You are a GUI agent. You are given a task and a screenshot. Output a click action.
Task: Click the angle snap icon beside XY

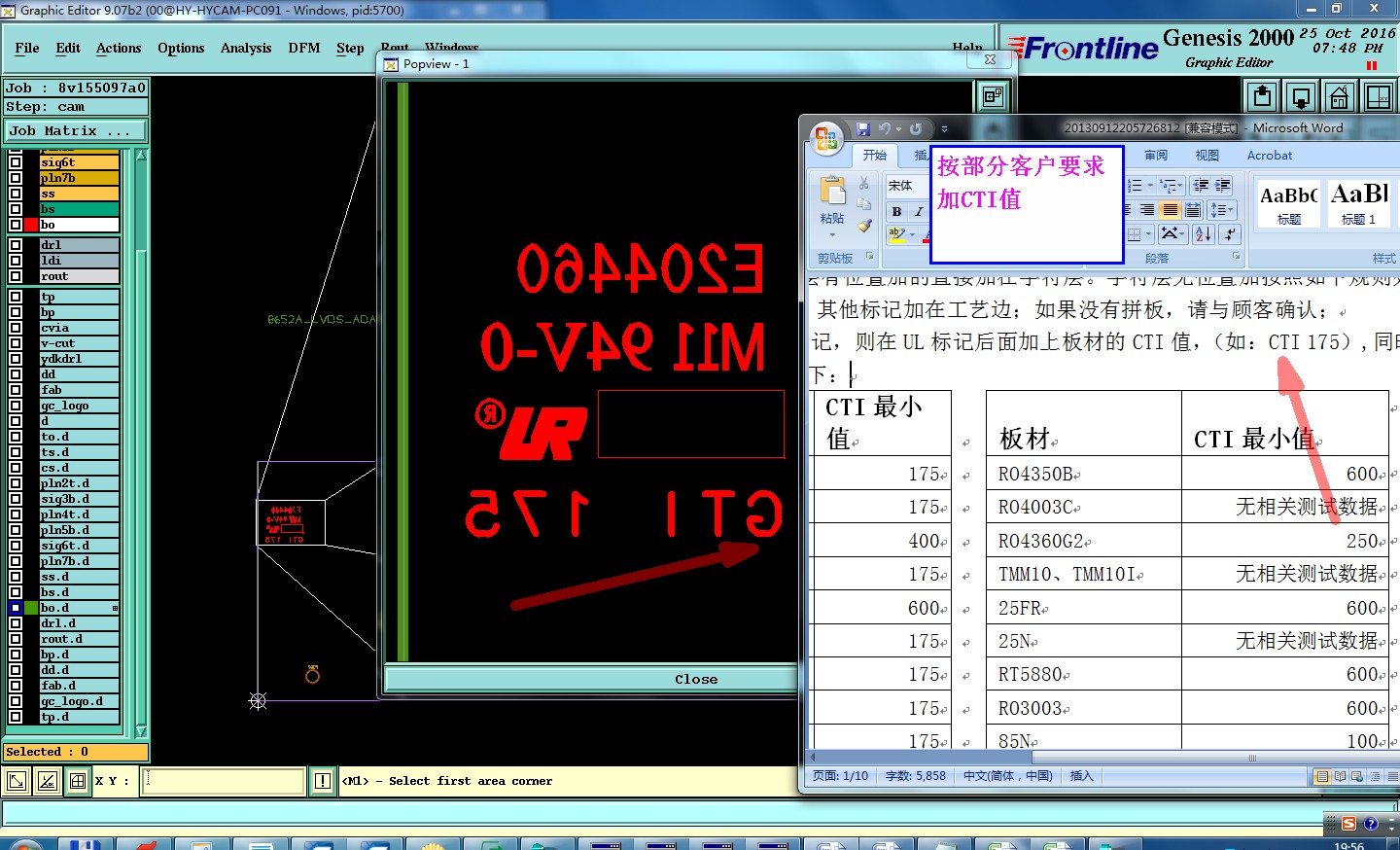click(x=47, y=780)
